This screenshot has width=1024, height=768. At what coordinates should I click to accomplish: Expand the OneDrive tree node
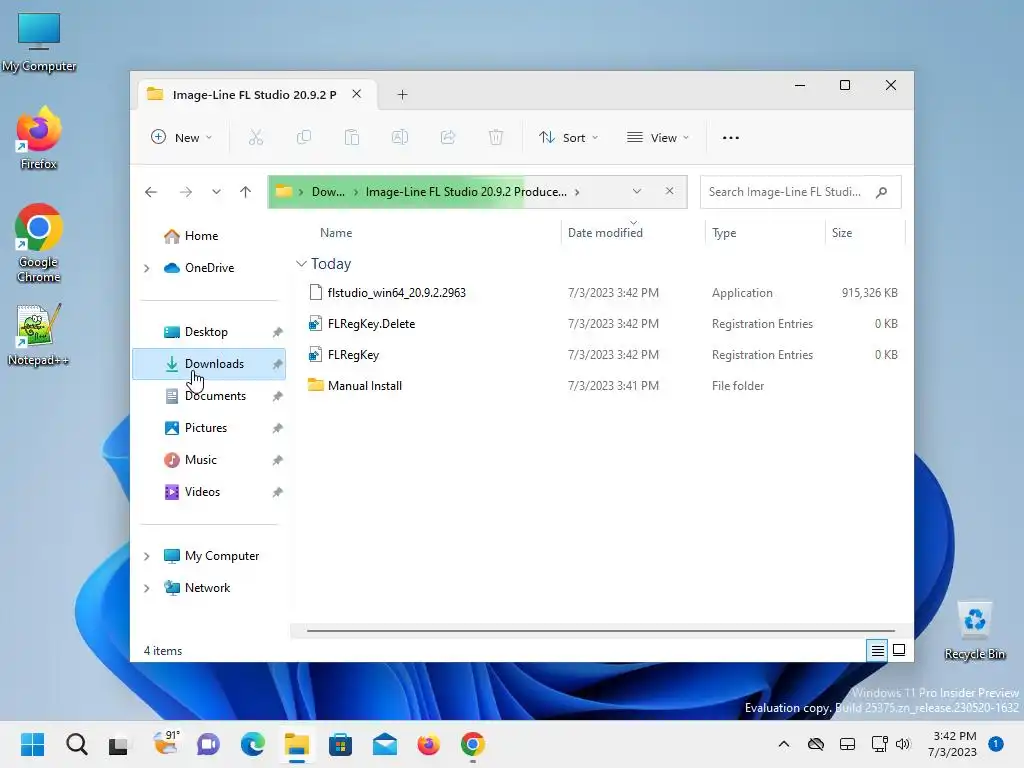point(147,268)
